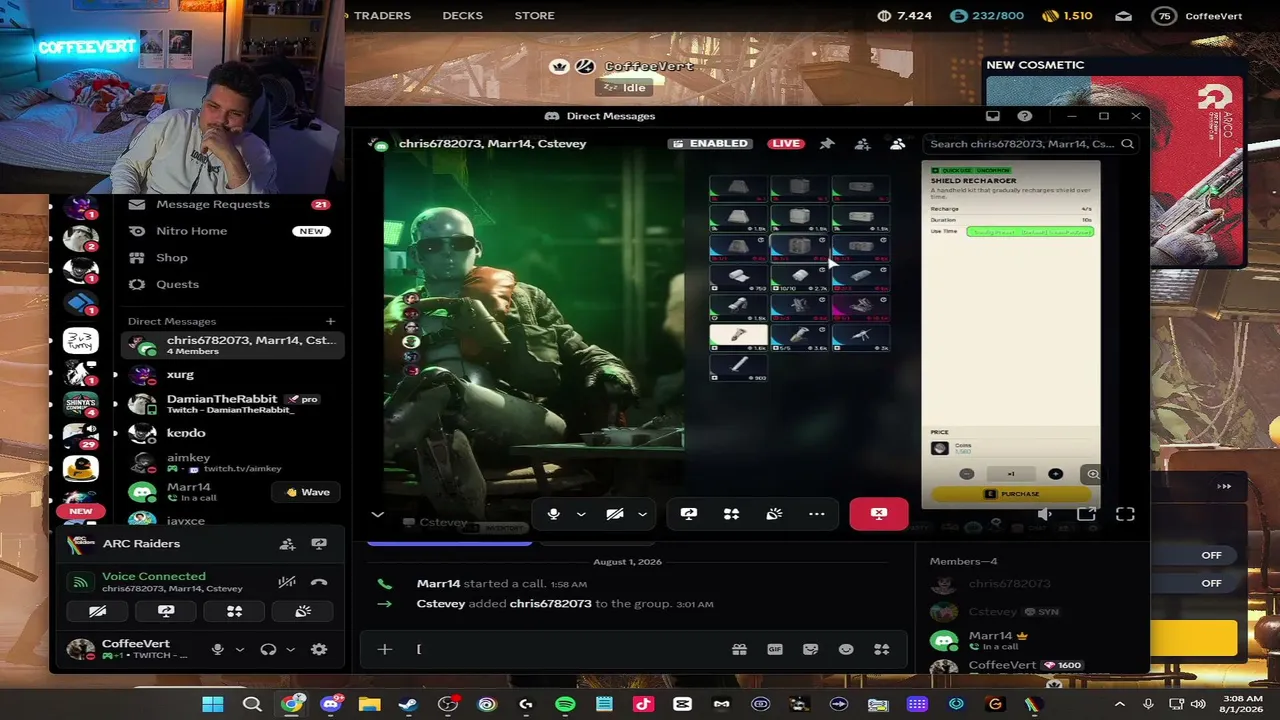Disconnect voice using the phone icon
Screen dimensions: 1280x720
pyautogui.click(x=319, y=581)
